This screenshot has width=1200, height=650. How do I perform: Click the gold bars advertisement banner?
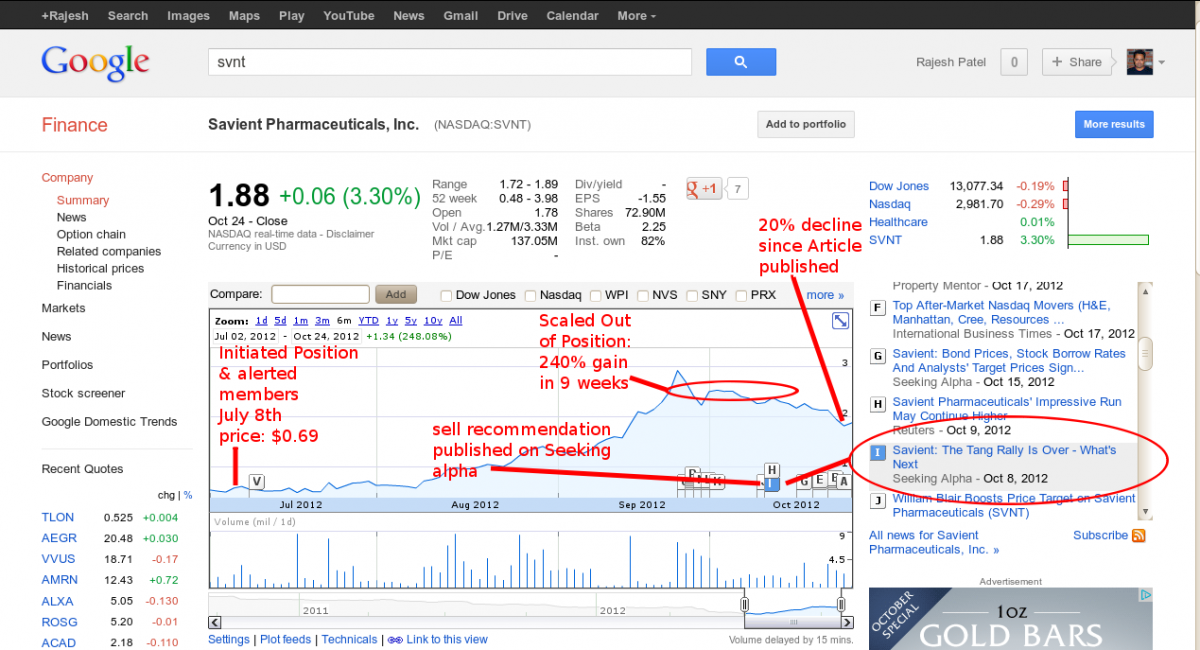click(1011, 619)
